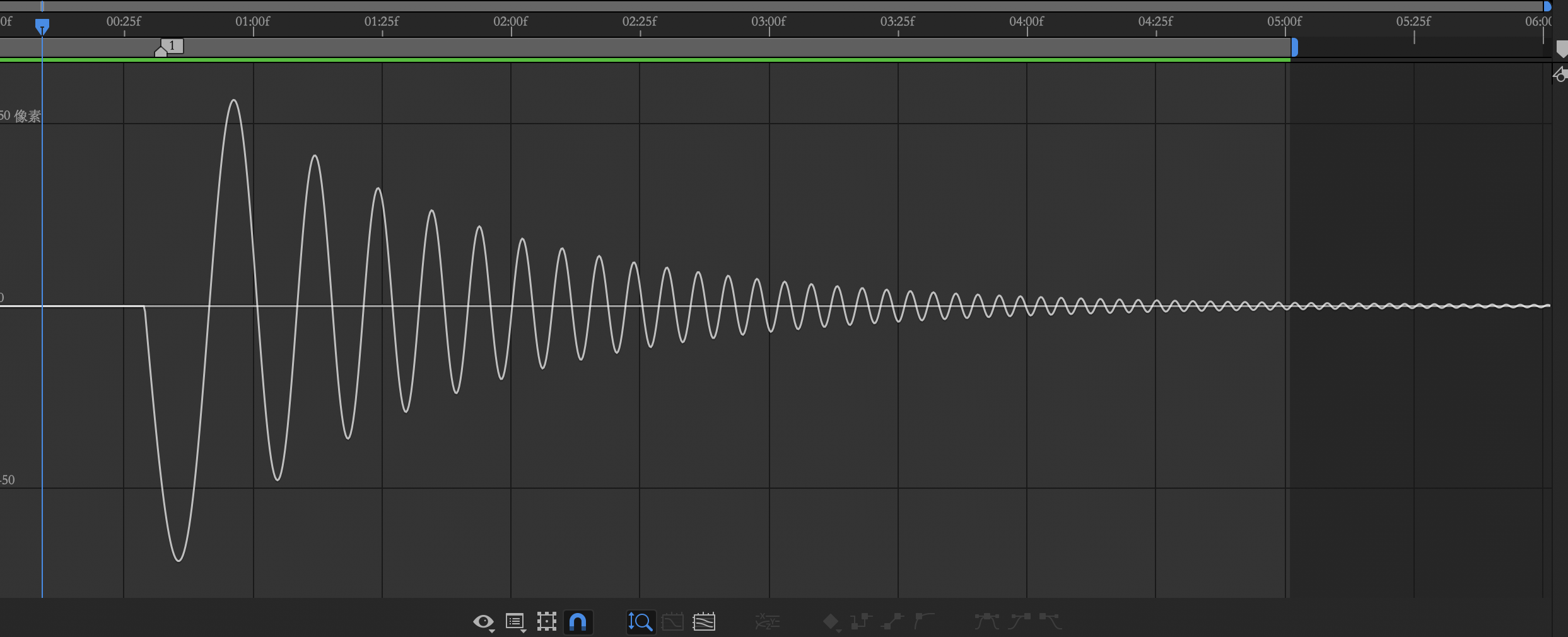Image resolution: width=1568 pixels, height=637 pixels.
Task: Click the 02:25f time ruler label
Action: (x=640, y=21)
